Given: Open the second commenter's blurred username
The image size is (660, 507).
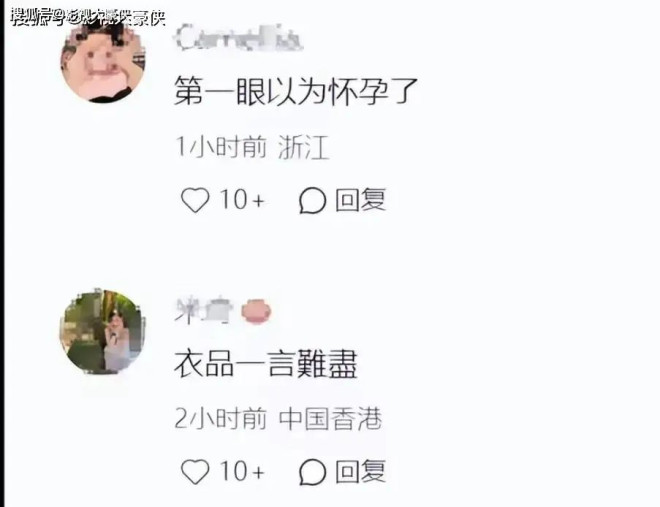Looking at the screenshot, I should (204, 311).
